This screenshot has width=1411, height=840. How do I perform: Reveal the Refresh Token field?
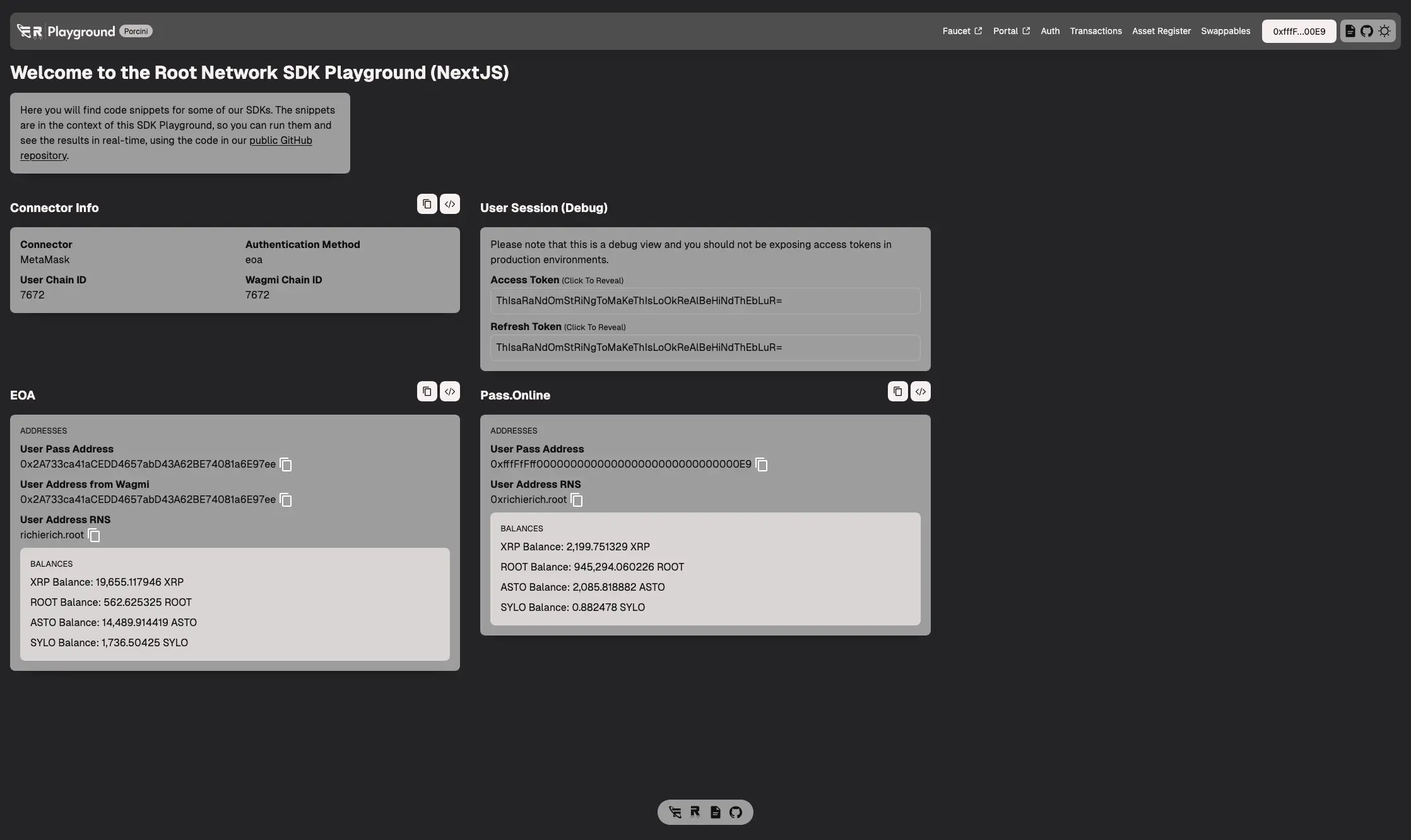coord(705,348)
